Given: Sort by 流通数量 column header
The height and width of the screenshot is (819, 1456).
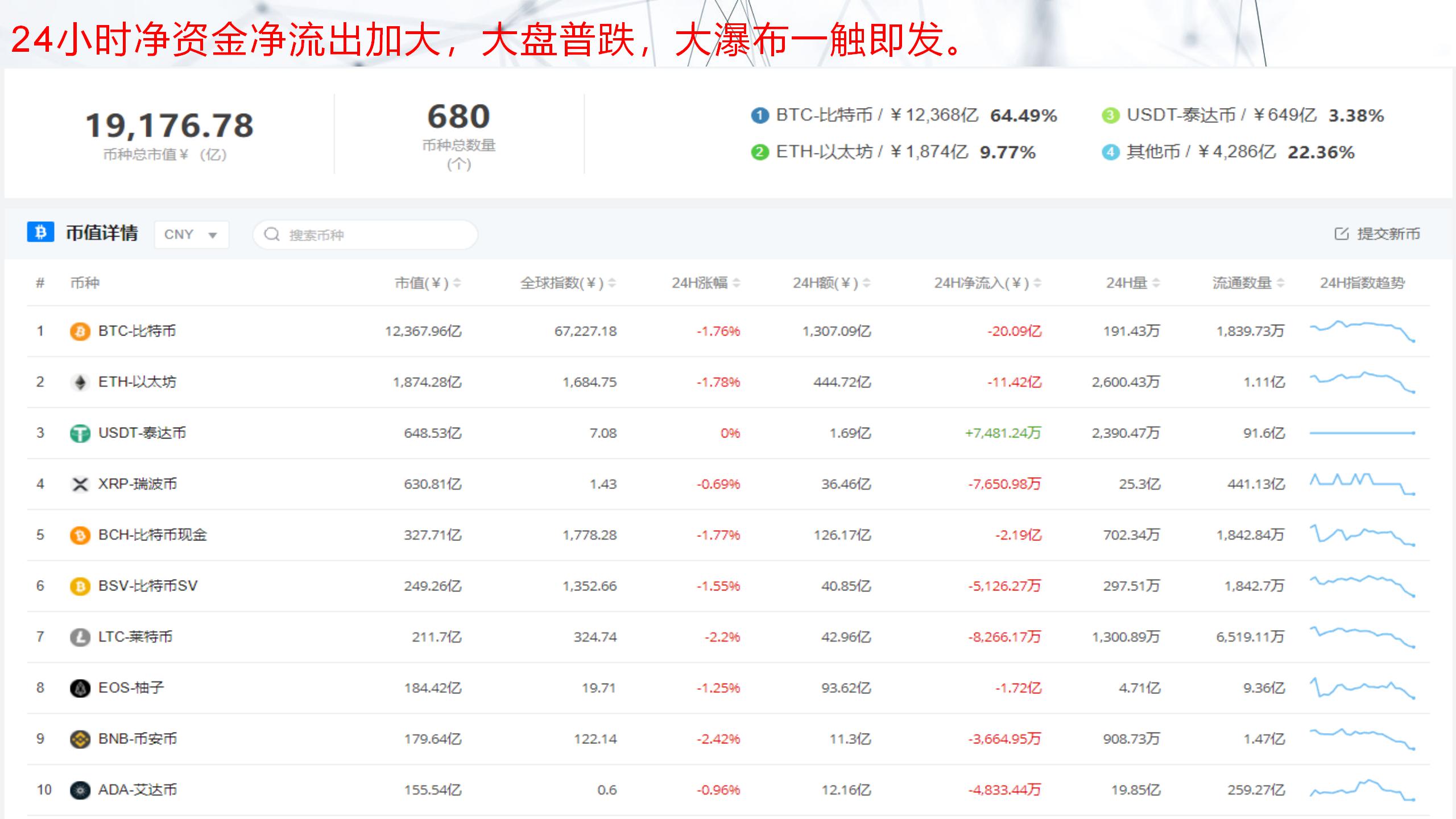Looking at the screenshot, I should [1248, 283].
